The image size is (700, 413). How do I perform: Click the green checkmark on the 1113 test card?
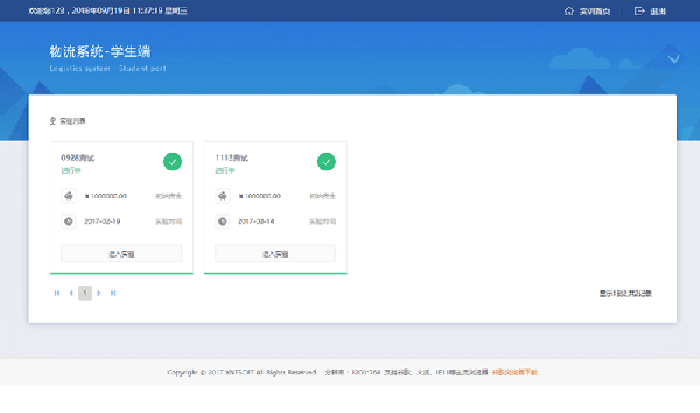click(x=326, y=161)
